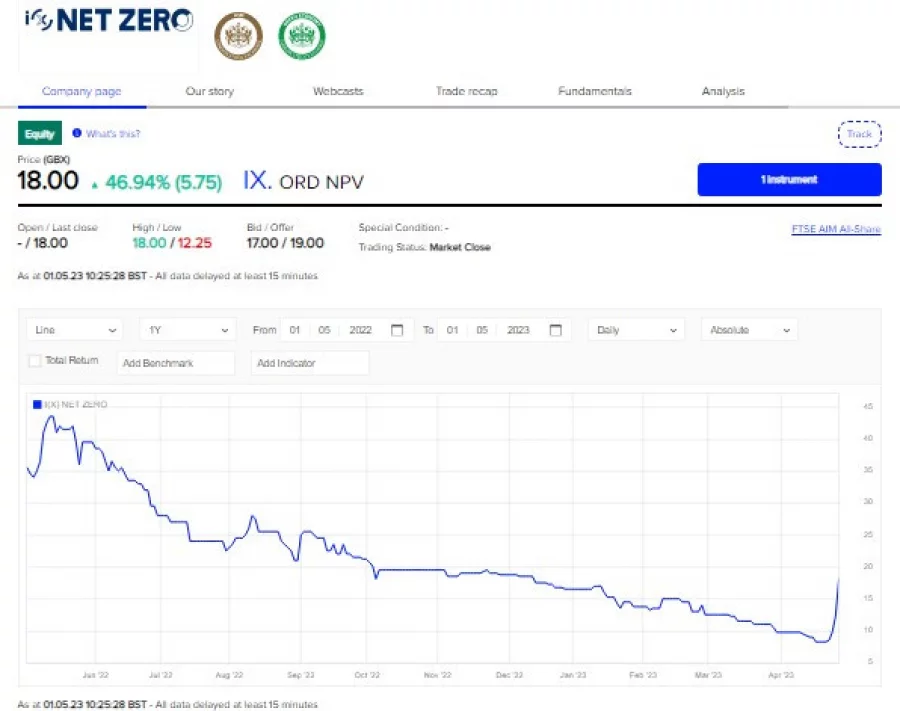The width and height of the screenshot is (900, 711).
Task: Click the green award badge icon
Action: coord(303,36)
